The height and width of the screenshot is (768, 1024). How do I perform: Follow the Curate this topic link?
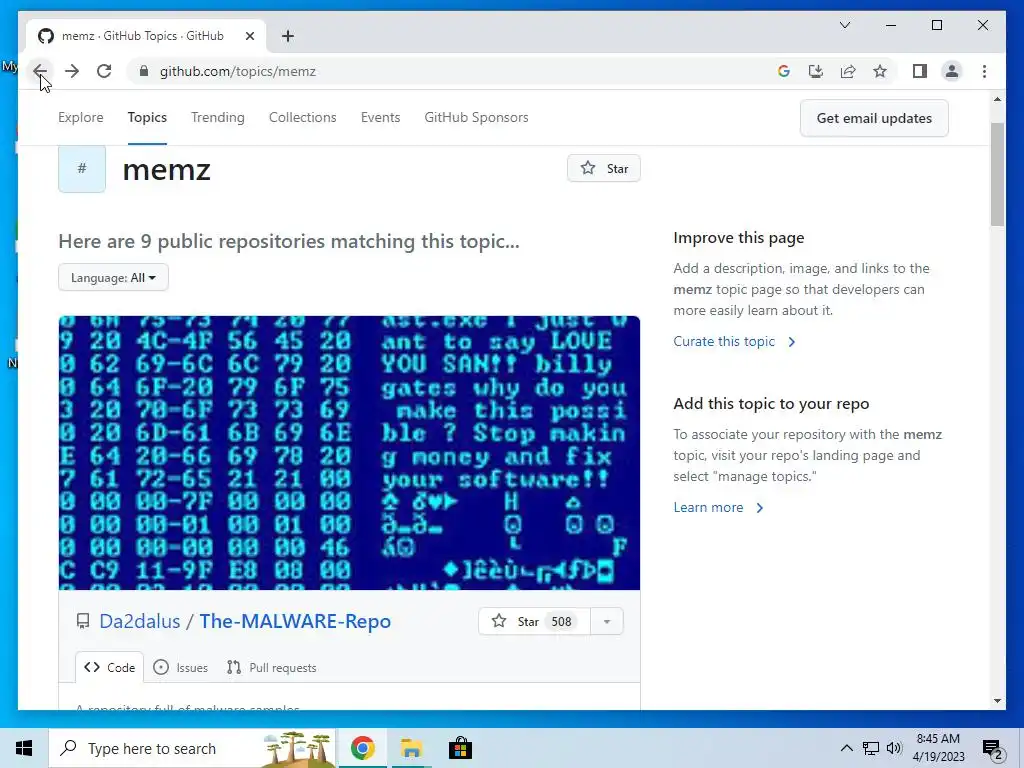click(x=734, y=342)
